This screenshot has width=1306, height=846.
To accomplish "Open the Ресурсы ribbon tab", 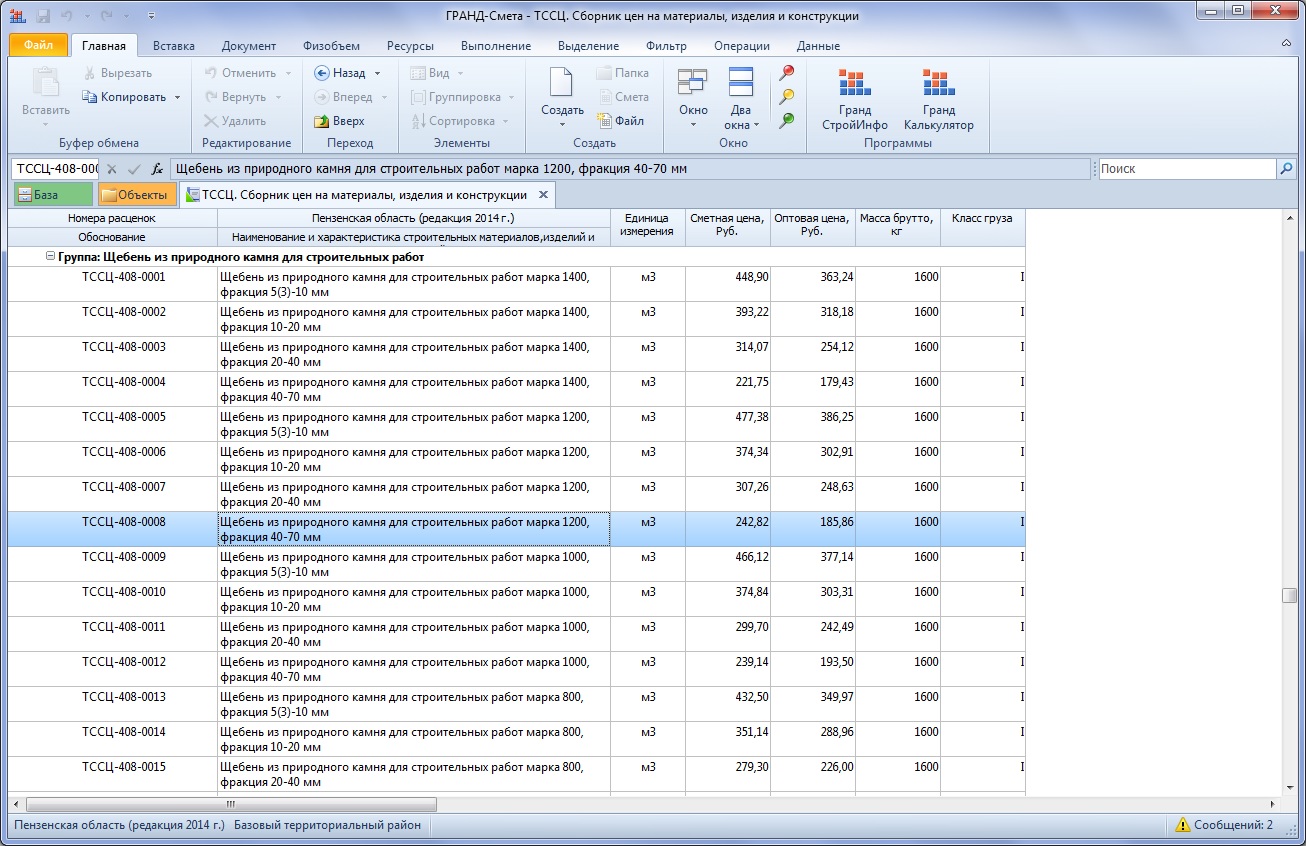I will [x=410, y=46].
